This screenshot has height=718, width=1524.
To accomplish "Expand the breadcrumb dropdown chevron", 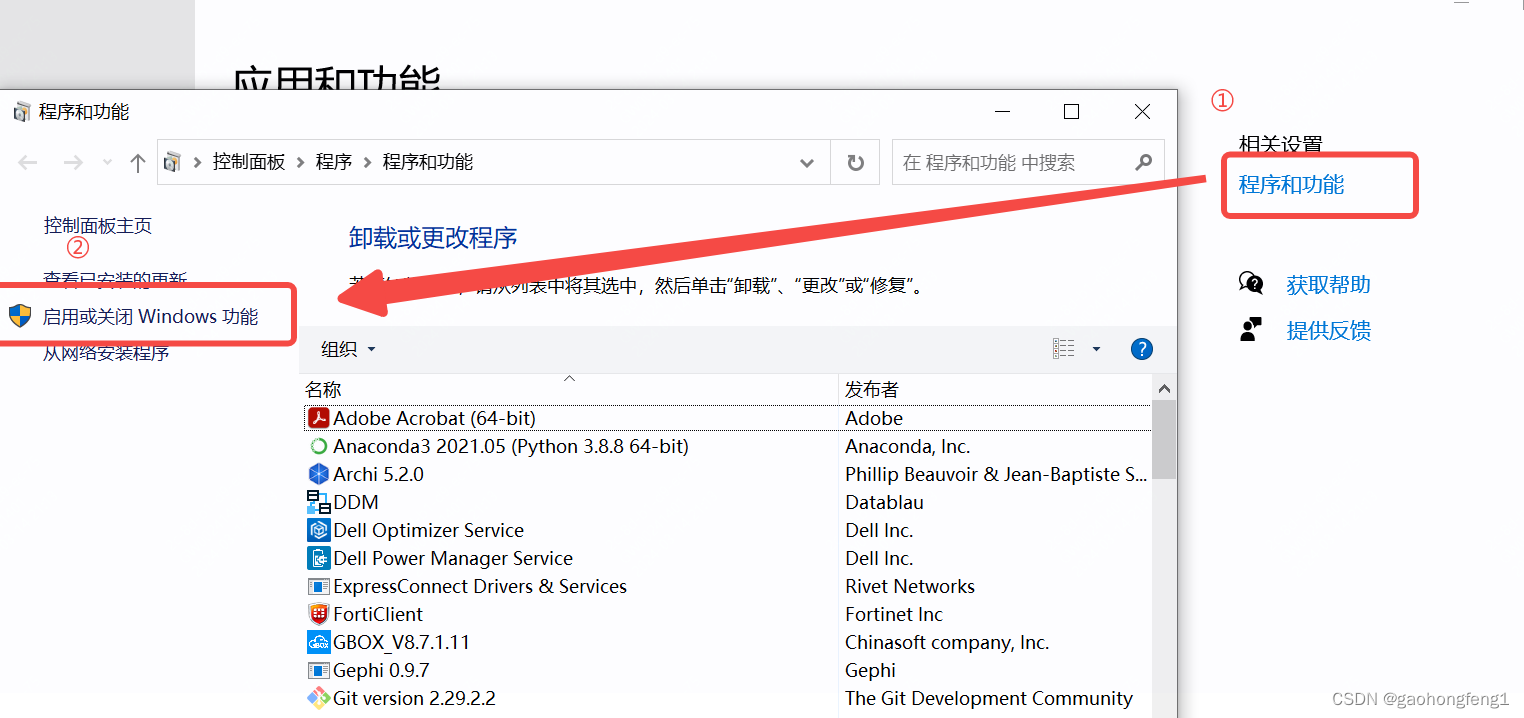I will coord(806,161).
